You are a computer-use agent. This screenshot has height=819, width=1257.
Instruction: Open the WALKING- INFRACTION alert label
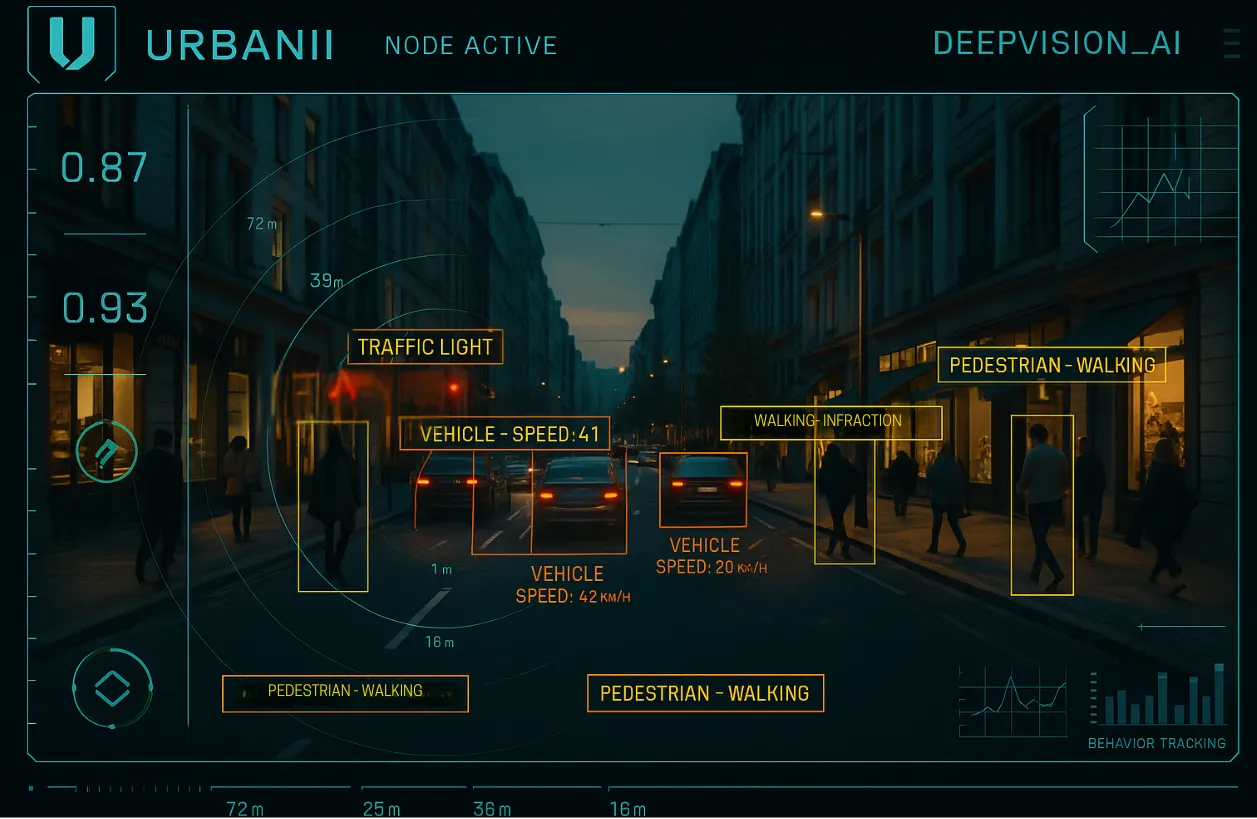[831, 422]
